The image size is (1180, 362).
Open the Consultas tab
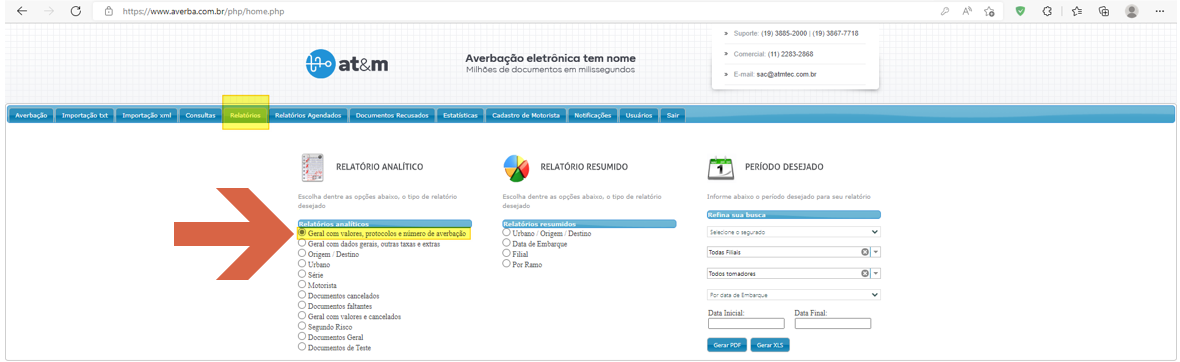point(201,115)
